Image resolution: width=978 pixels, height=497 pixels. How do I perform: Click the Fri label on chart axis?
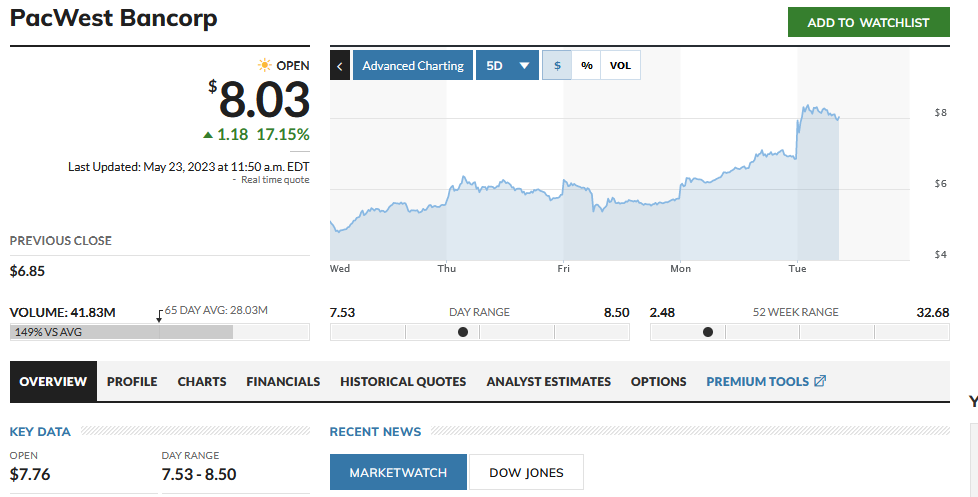coord(563,269)
